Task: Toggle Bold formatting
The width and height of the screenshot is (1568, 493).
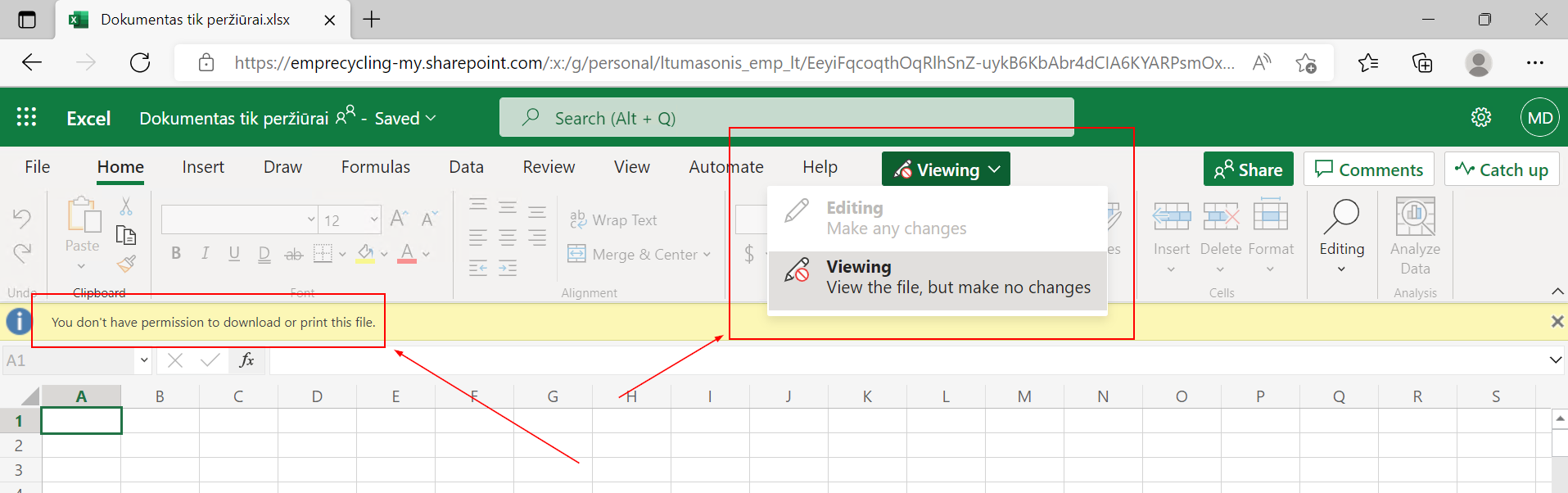Action: pos(176,254)
